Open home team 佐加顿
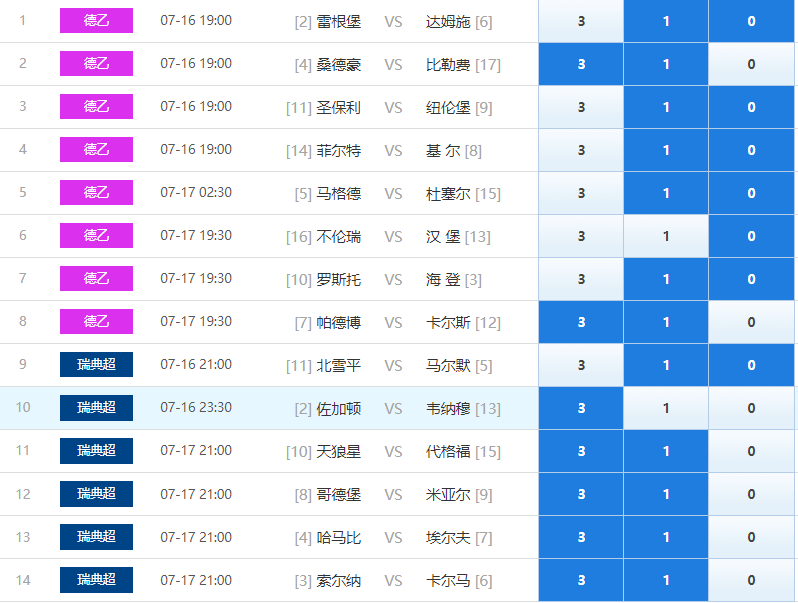Screen dimensions: 798x603 338,409
